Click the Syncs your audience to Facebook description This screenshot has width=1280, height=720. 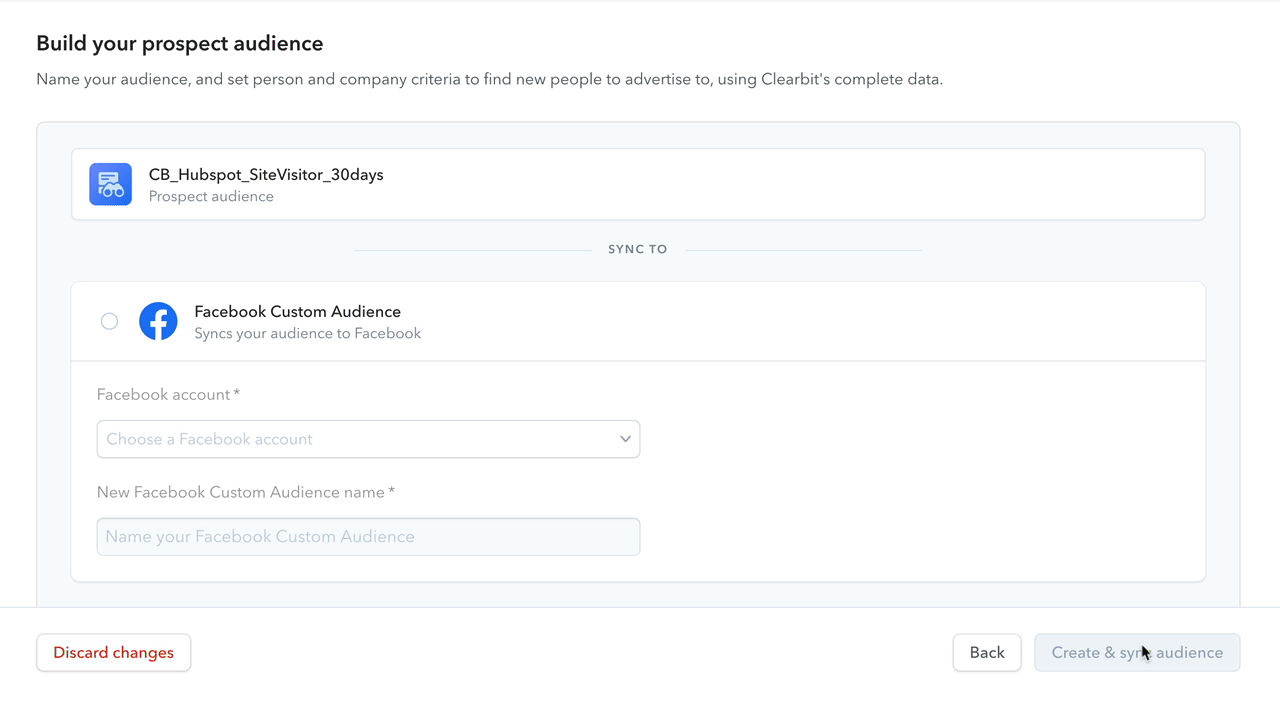(x=307, y=334)
